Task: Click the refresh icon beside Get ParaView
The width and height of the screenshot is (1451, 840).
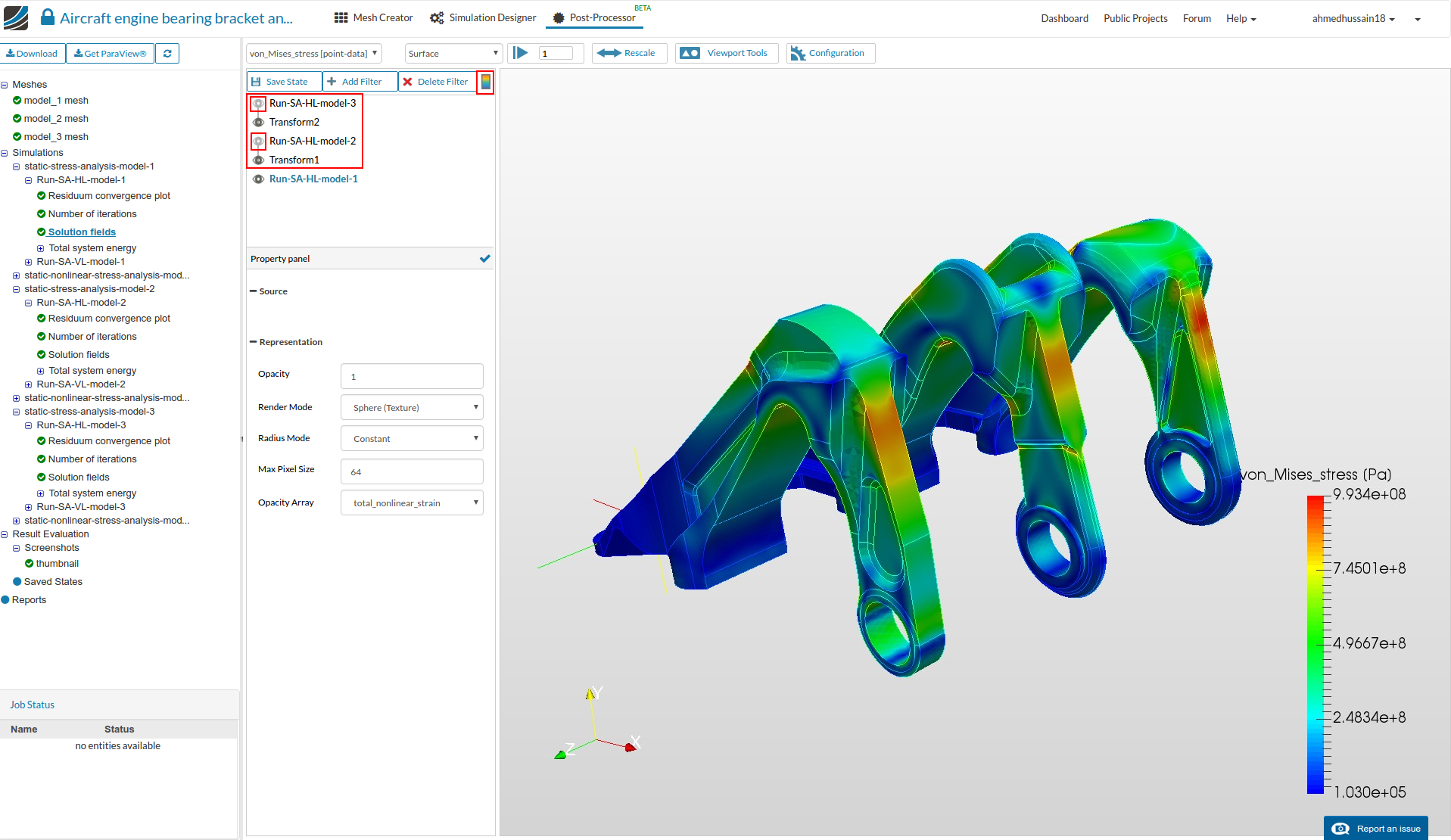Action: 167,54
